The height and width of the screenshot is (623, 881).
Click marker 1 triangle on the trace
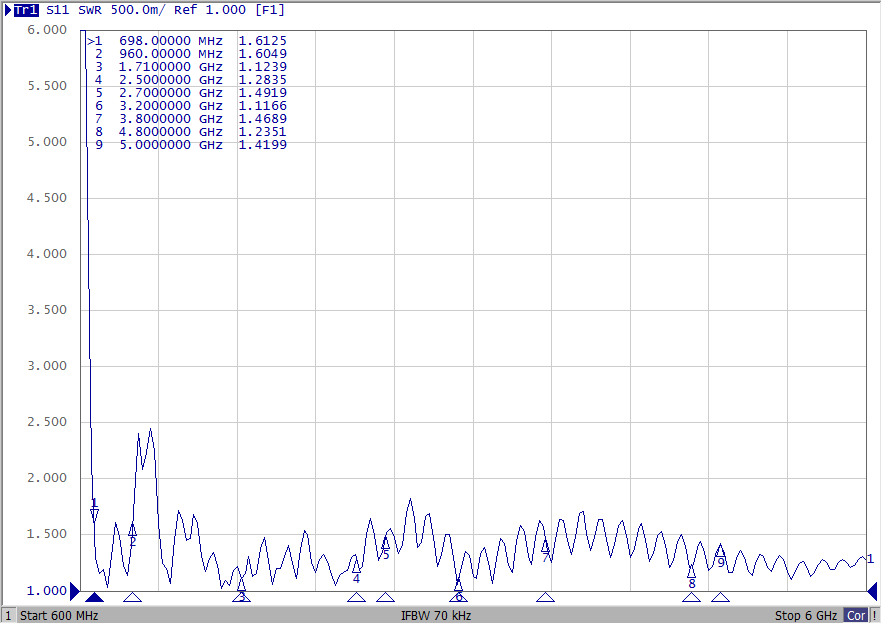(x=94, y=513)
